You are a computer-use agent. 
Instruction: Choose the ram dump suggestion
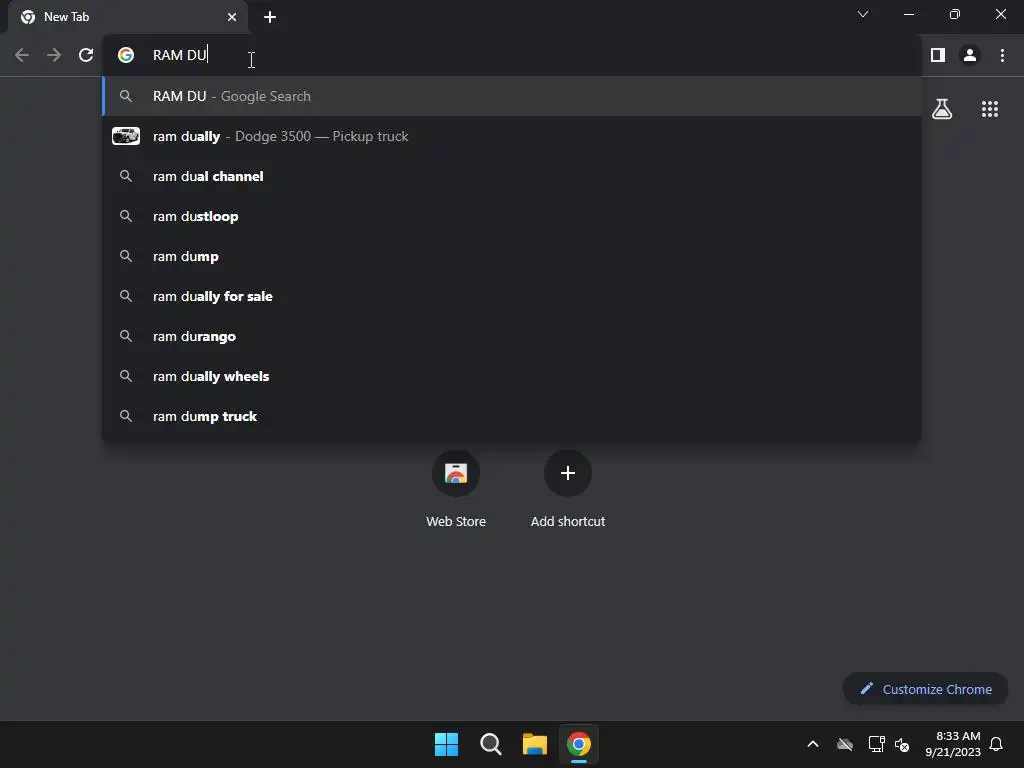(x=512, y=257)
